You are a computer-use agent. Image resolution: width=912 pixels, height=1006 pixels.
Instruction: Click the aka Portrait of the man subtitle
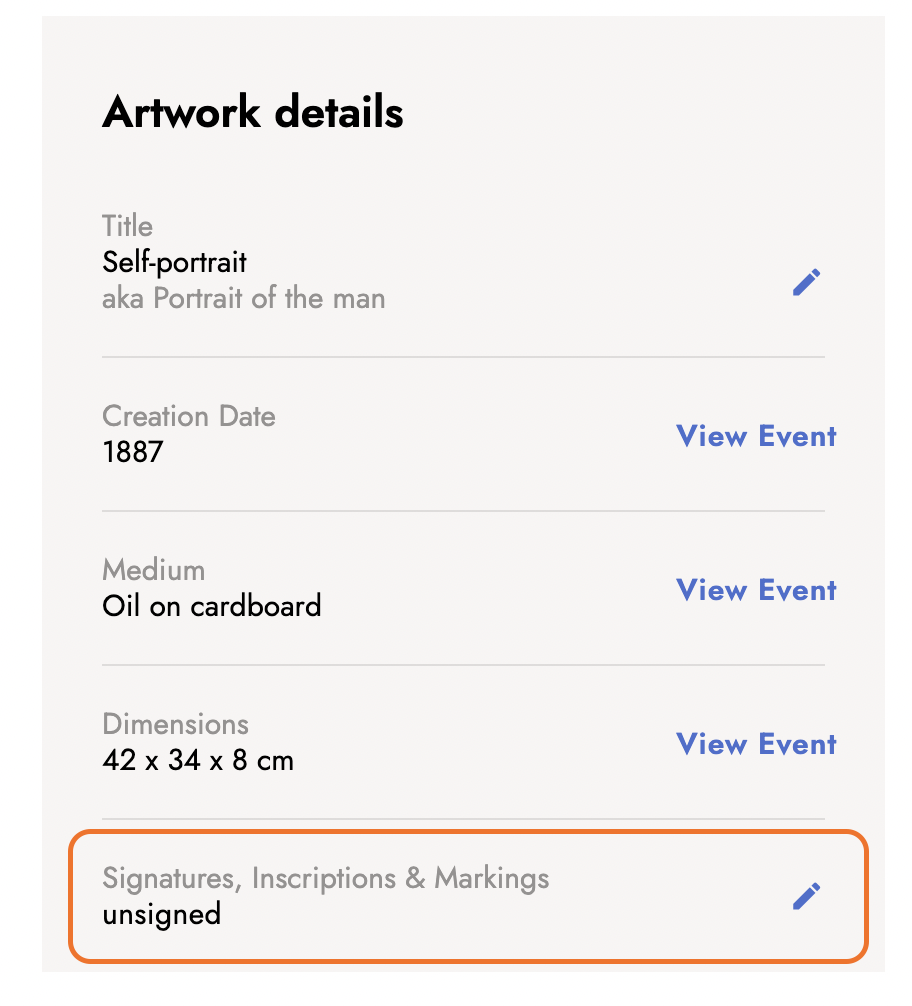(243, 298)
